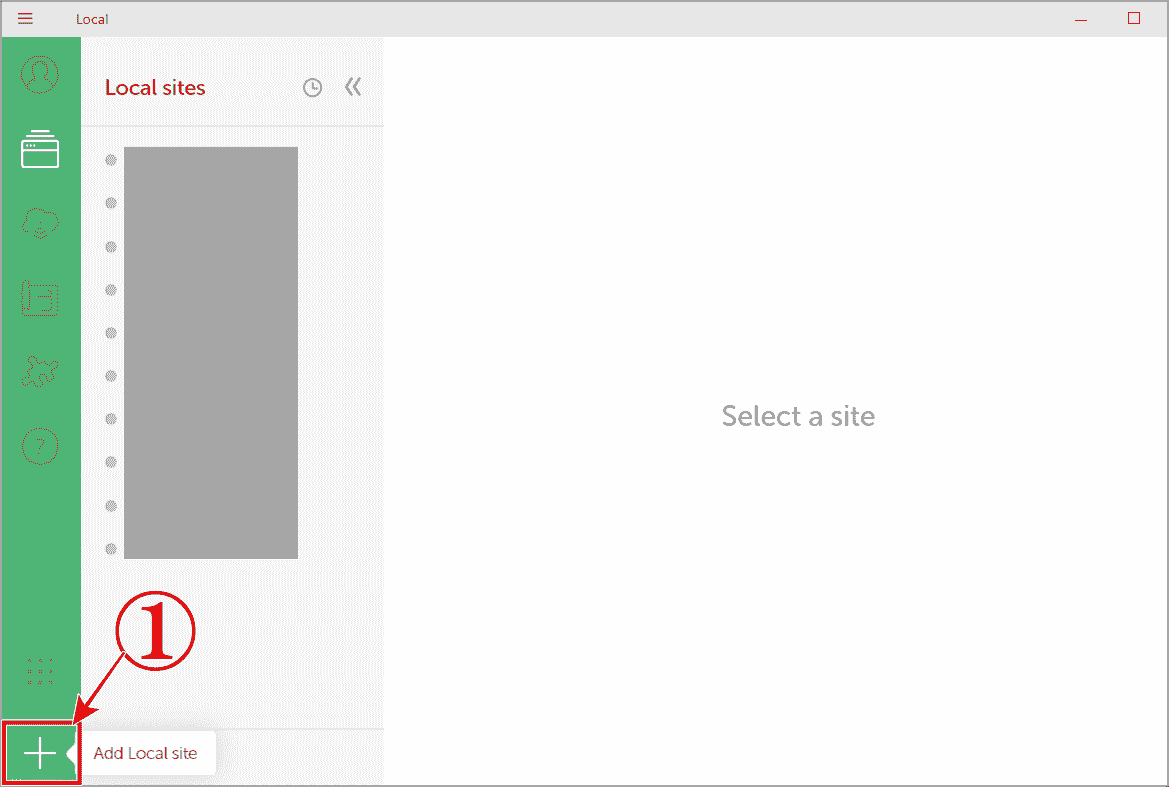
Task: Click the plus Add Local site button
Action: click(x=40, y=753)
